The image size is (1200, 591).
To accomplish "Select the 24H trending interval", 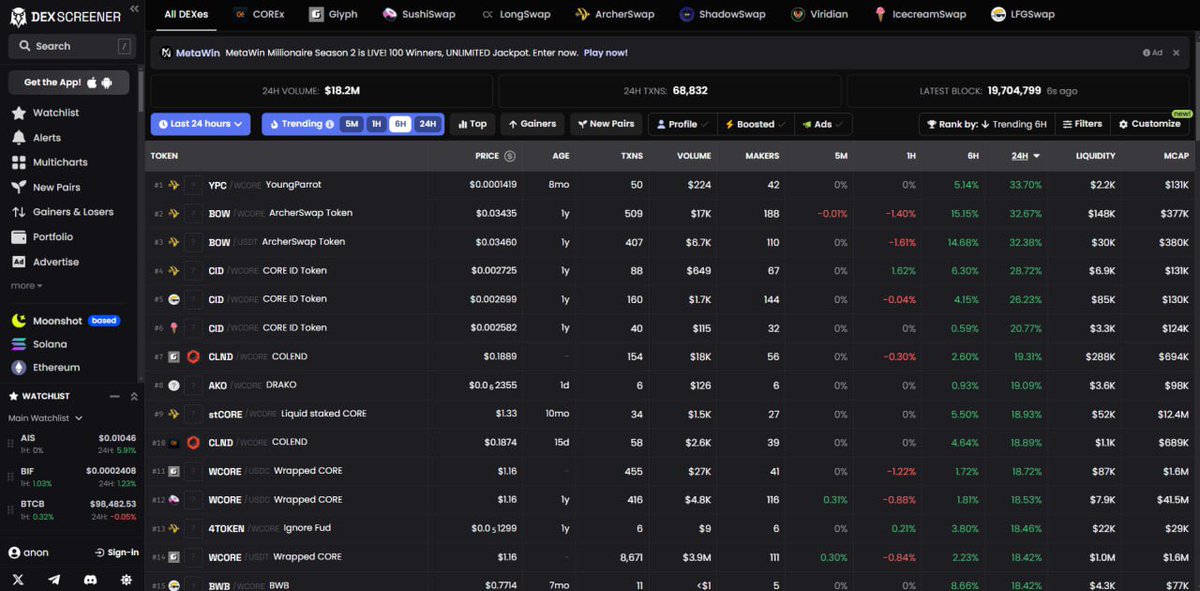I will (x=427, y=124).
